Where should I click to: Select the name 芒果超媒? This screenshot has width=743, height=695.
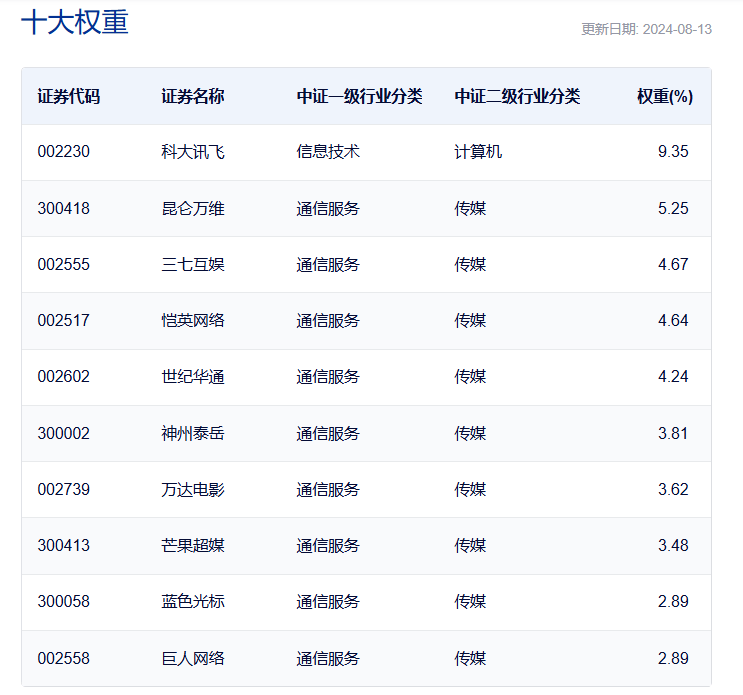(193, 545)
